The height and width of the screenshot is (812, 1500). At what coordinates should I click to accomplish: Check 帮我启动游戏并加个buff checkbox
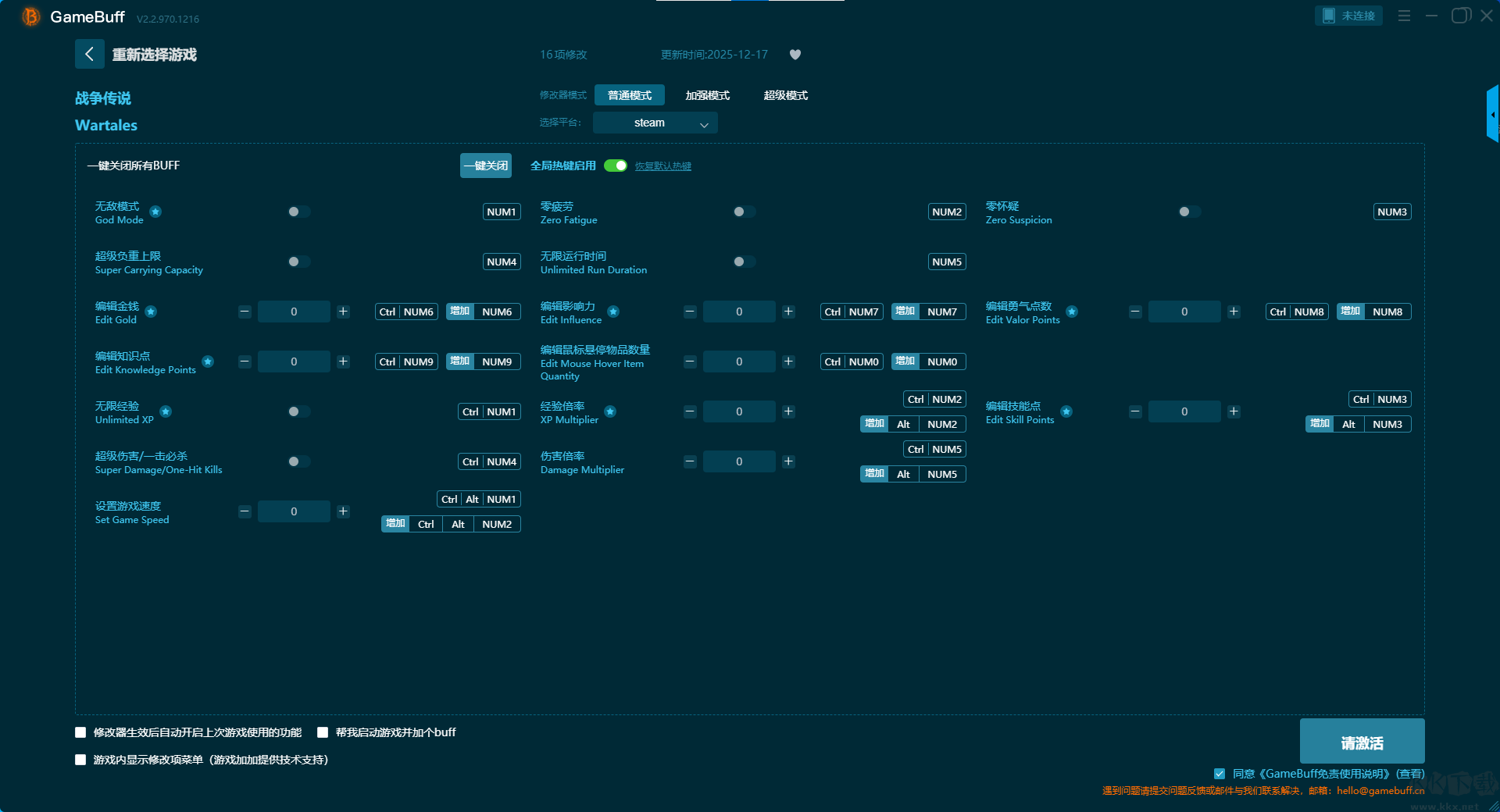click(323, 732)
